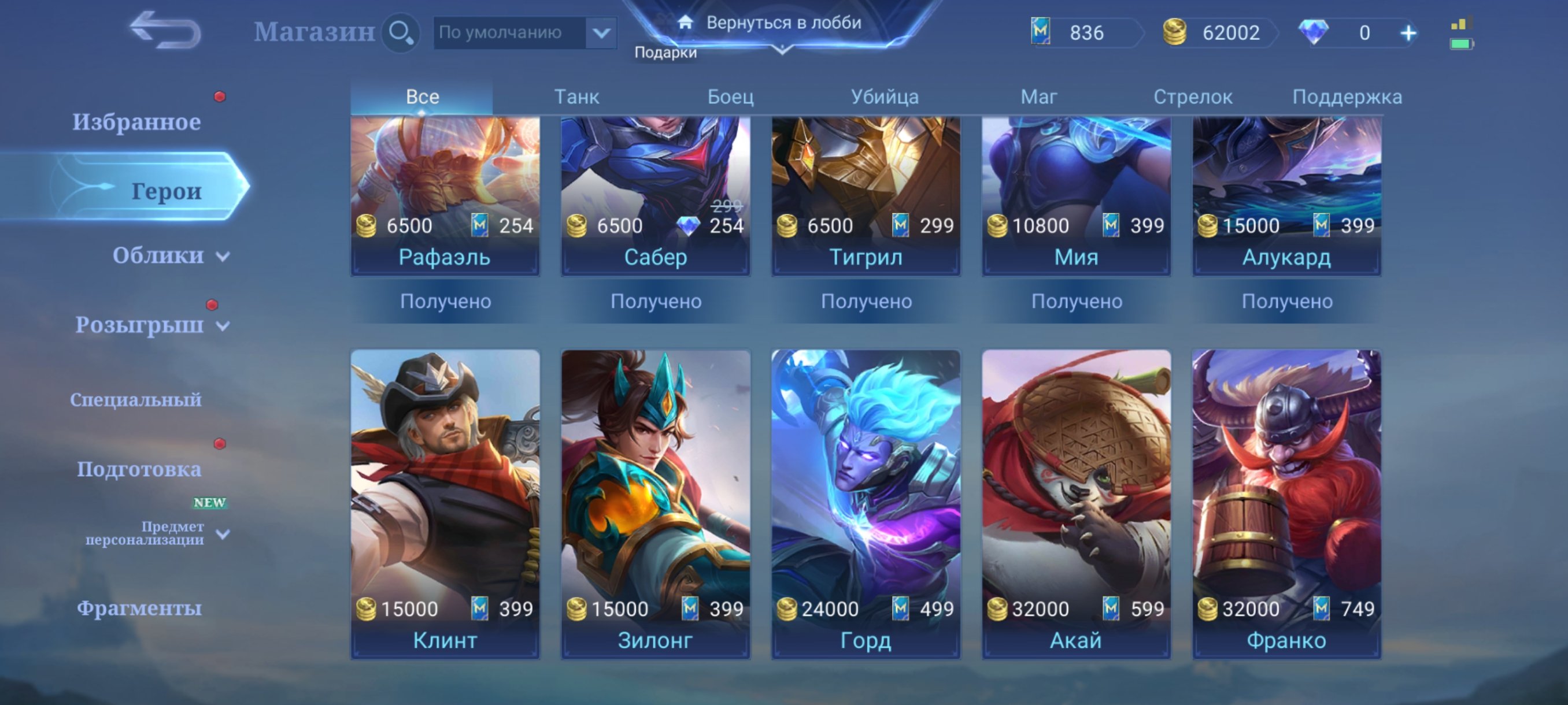Click the gold coin balance icon
Screen dimensions: 1568x705
(1175, 32)
